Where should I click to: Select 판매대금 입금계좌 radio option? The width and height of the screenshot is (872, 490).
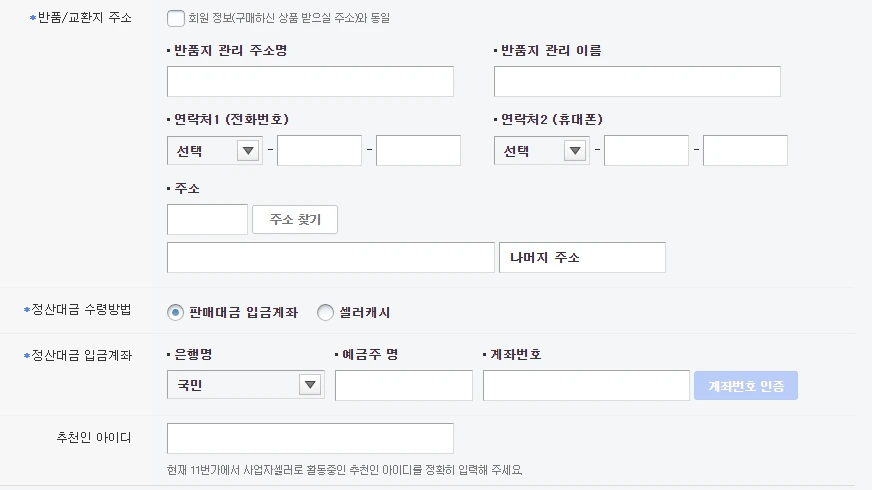pos(176,313)
